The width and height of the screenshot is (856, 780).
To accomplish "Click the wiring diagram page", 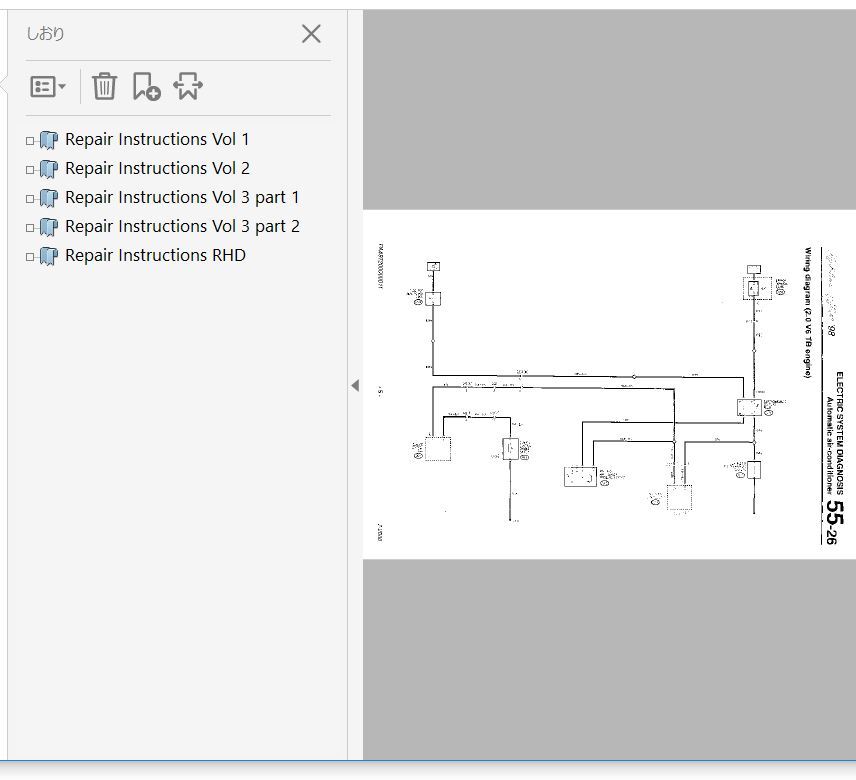I will pos(608,385).
